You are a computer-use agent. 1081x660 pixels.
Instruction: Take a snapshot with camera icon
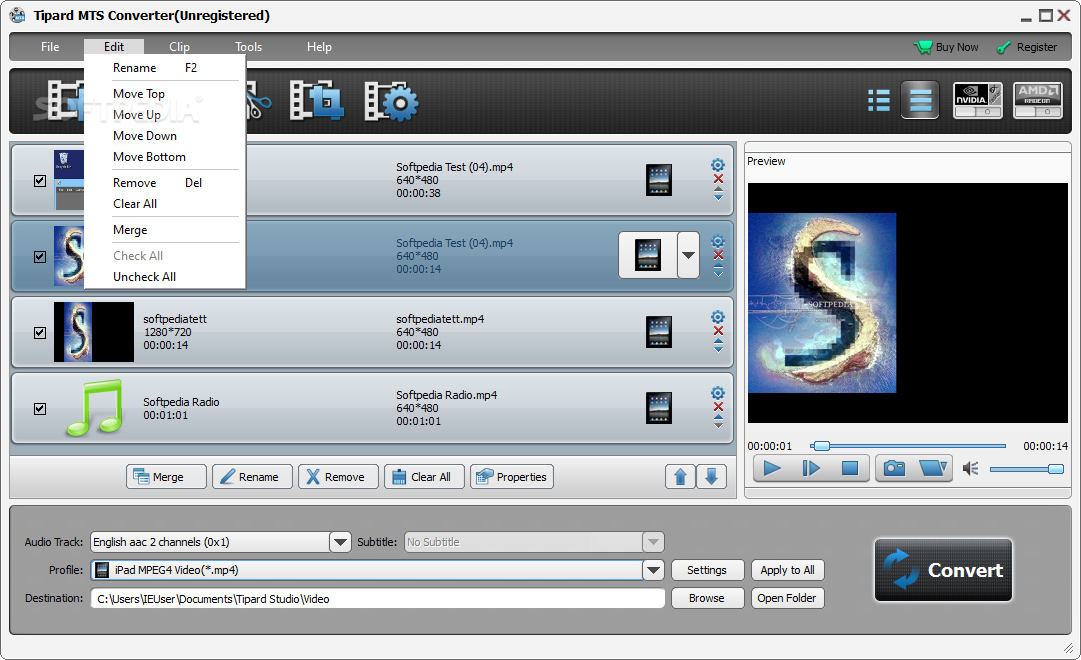[x=895, y=468]
